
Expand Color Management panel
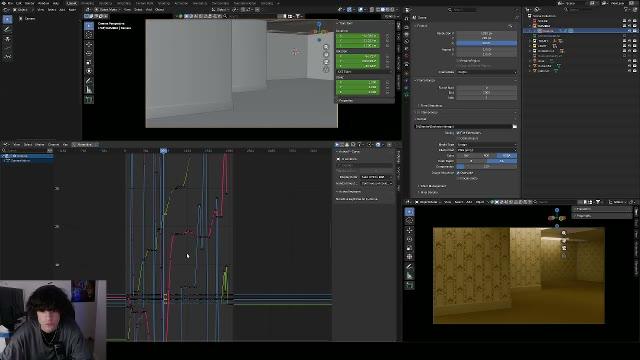433,186
